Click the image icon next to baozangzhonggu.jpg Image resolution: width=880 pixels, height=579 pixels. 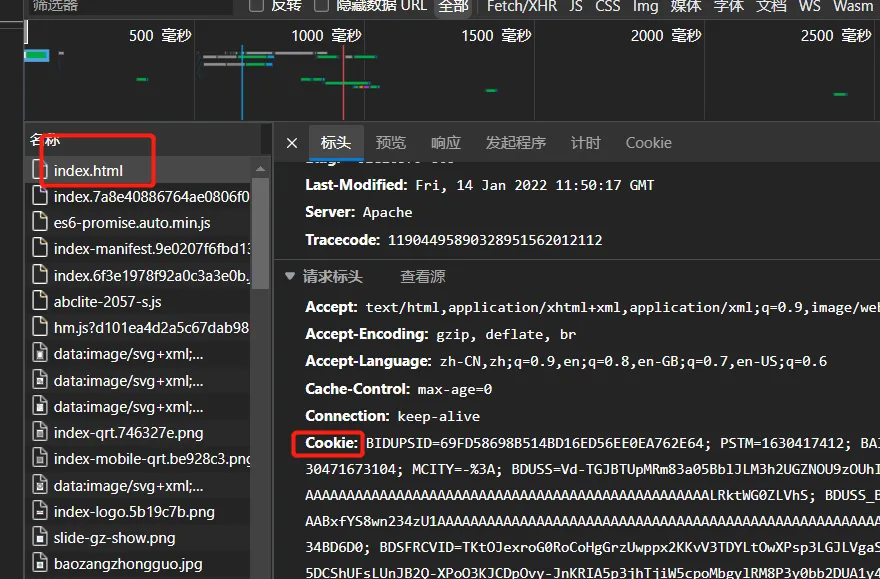click(38, 563)
